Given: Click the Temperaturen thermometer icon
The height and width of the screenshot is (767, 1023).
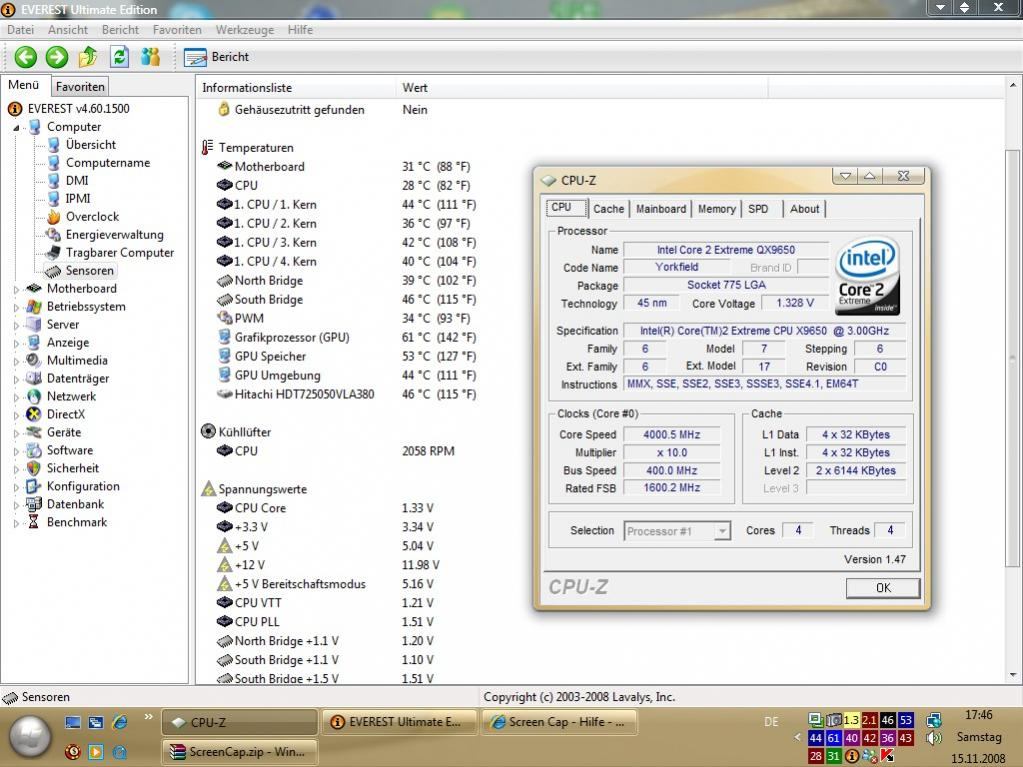Looking at the screenshot, I should tap(207, 147).
